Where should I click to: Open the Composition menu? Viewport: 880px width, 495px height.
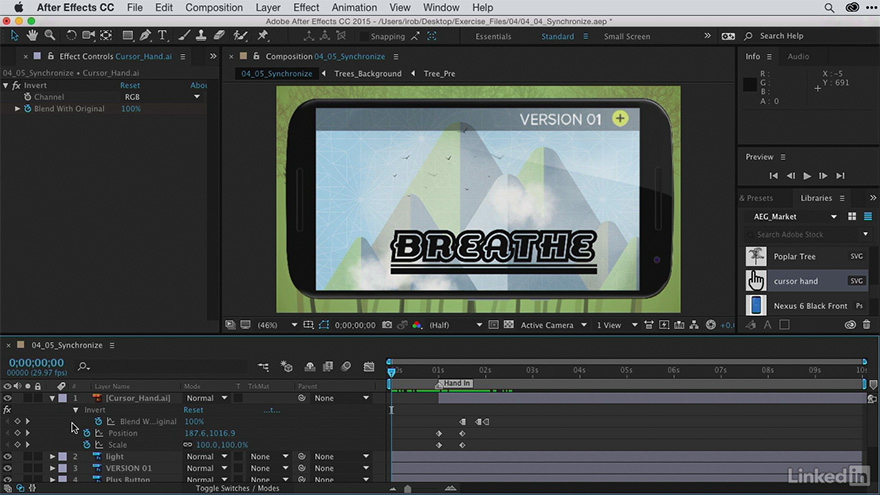click(x=214, y=8)
